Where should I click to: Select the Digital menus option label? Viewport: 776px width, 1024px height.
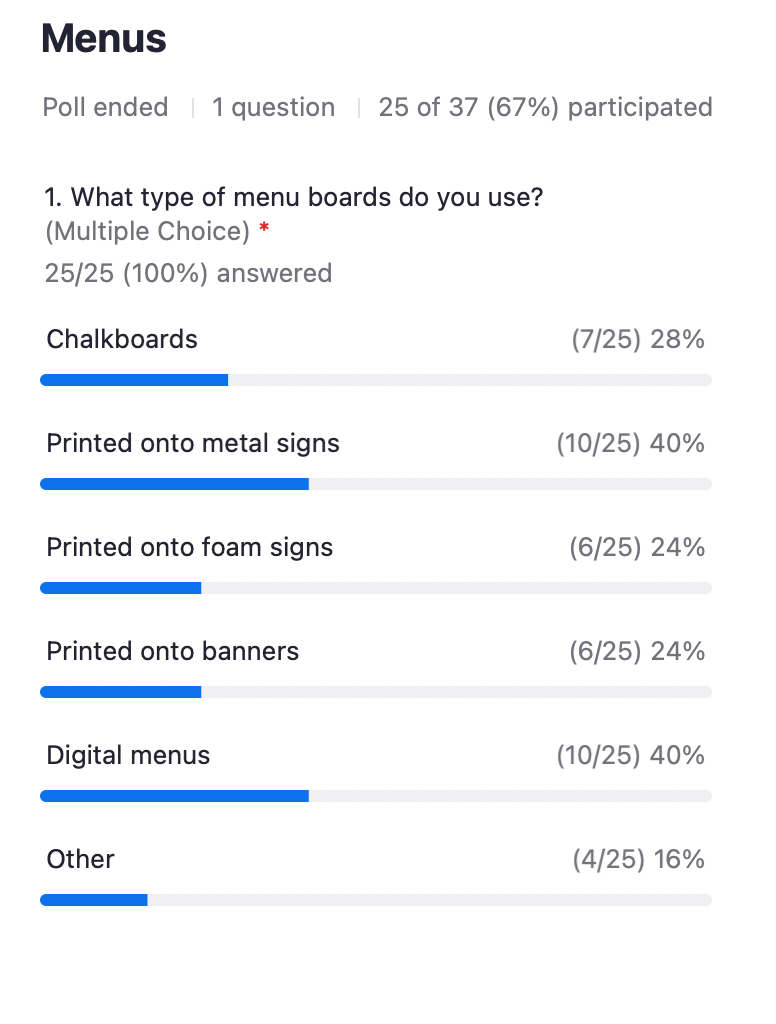(x=128, y=755)
